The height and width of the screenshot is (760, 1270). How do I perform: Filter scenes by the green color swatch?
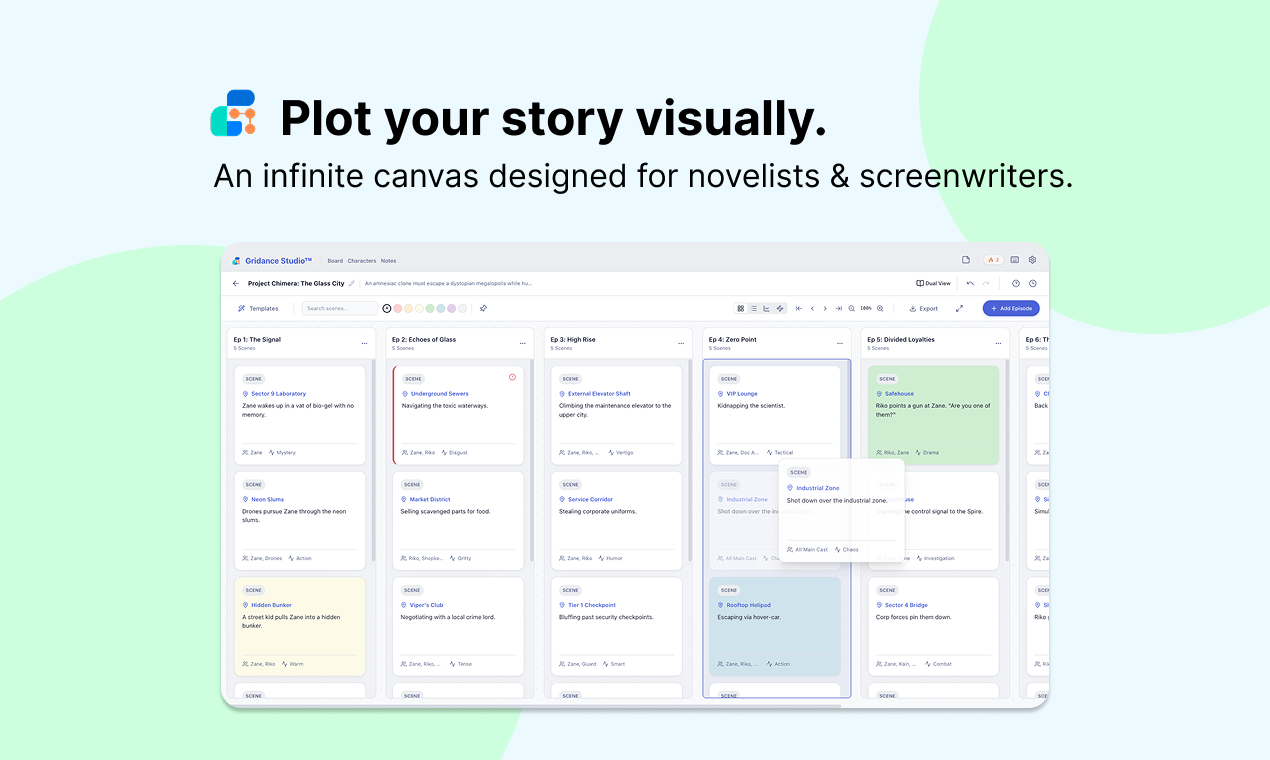click(430, 308)
